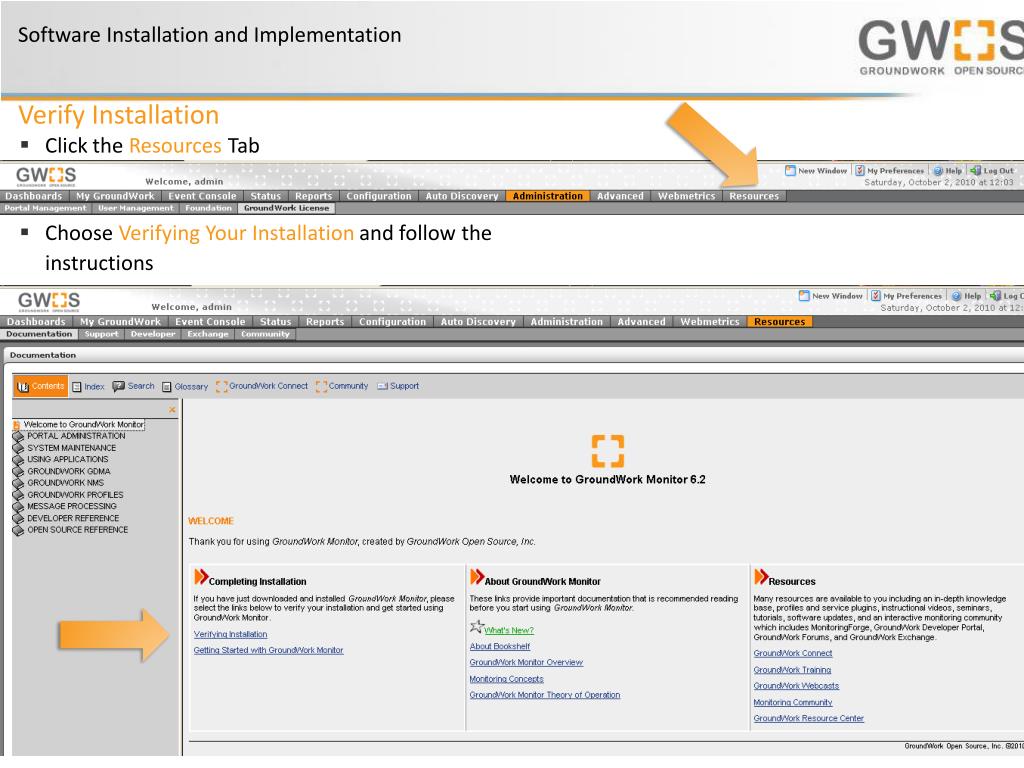
Task: Open GroundWork Monitor Theory of Operation link
Action: point(545,696)
